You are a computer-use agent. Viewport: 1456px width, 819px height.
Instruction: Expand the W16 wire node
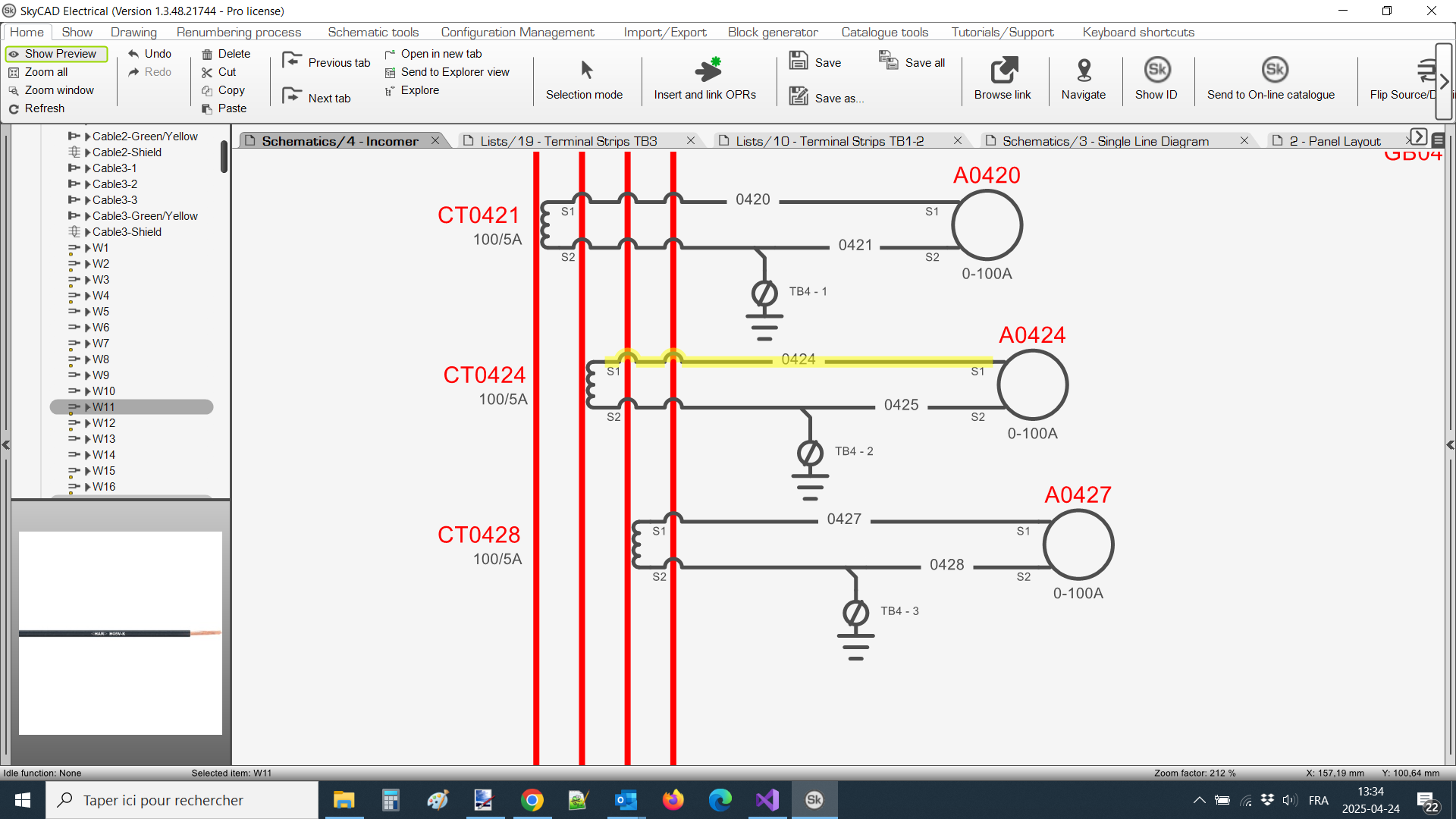(88, 487)
